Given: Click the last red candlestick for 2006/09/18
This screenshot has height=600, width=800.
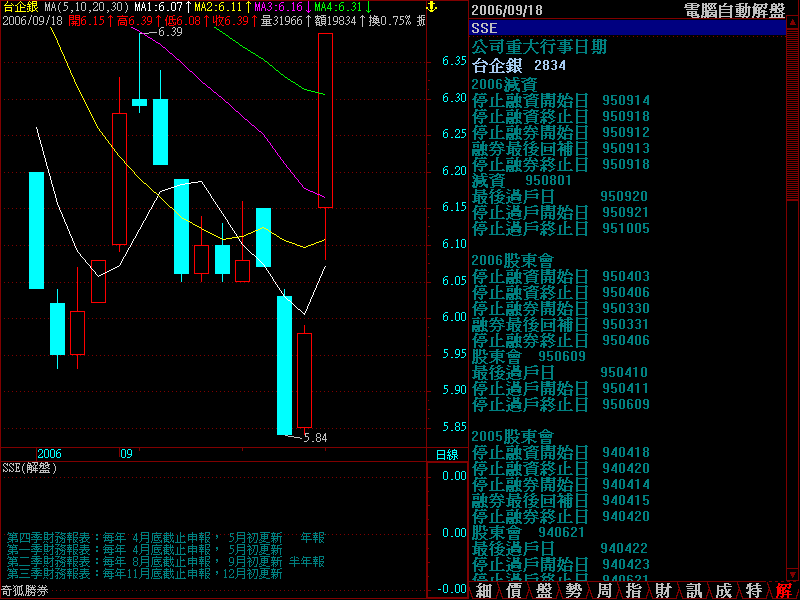Looking at the screenshot, I should (x=326, y=120).
